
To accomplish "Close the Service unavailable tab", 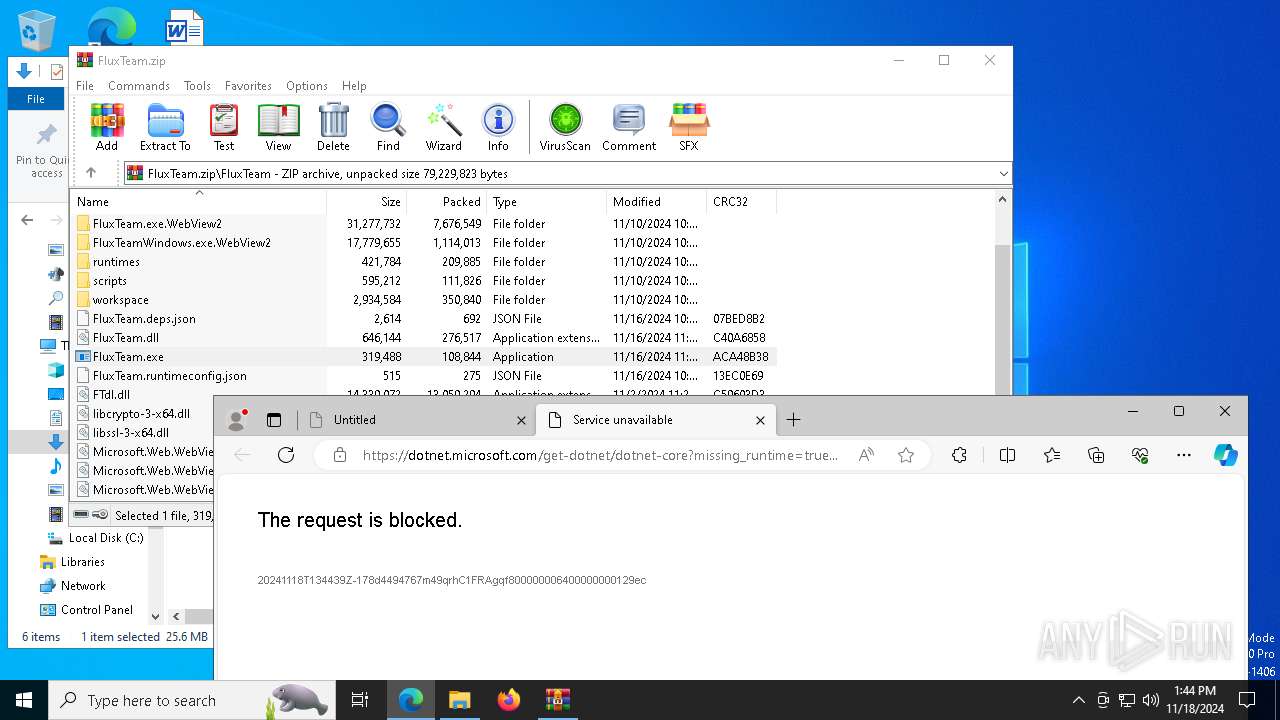I will tap(760, 420).
